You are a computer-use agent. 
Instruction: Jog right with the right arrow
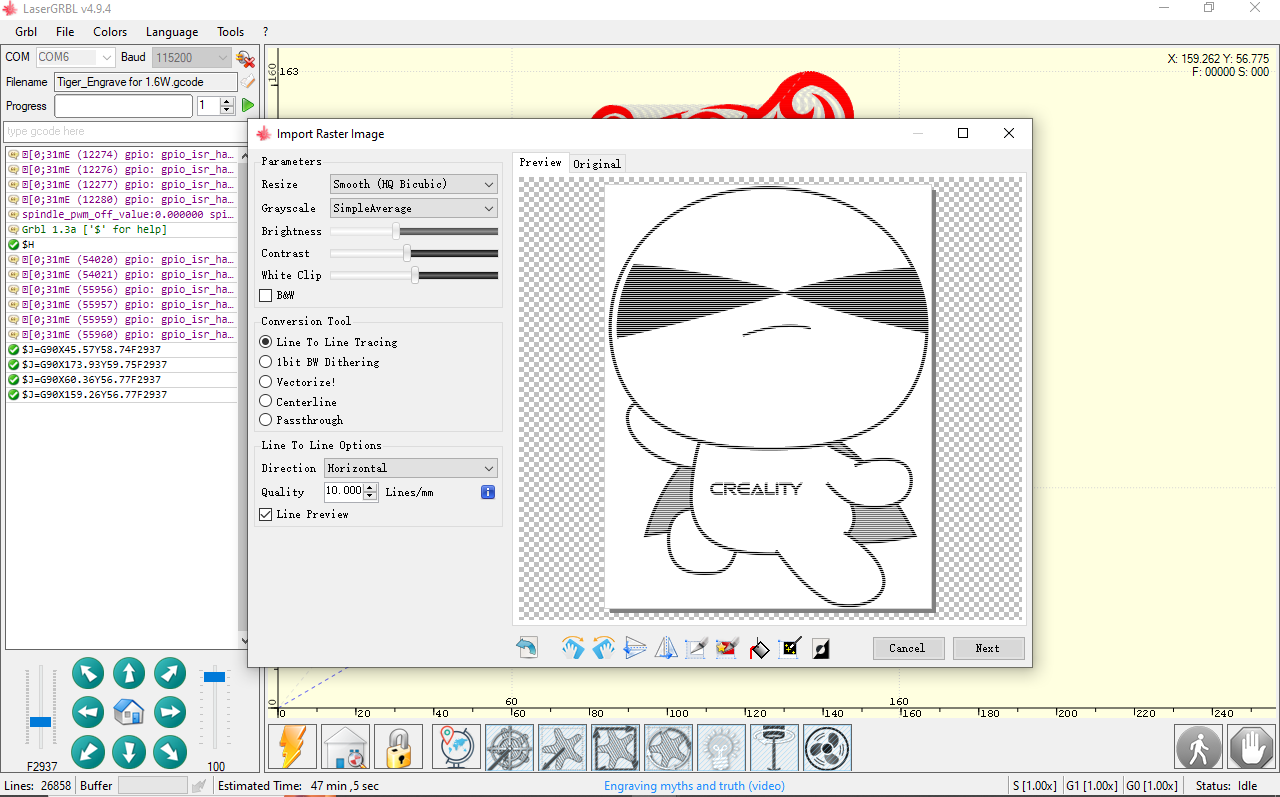click(170, 713)
